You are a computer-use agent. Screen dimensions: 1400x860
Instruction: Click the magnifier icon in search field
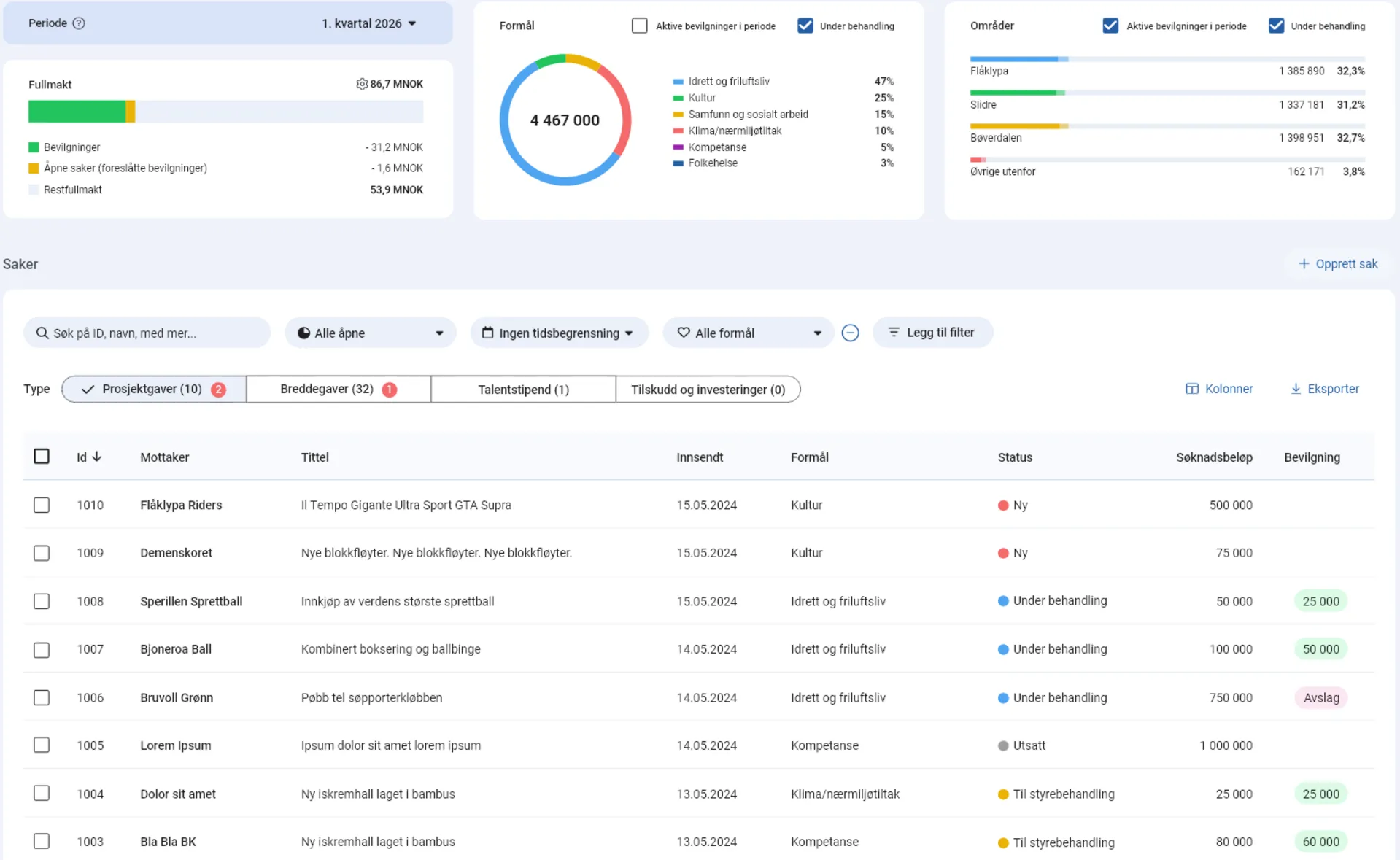[x=42, y=333]
